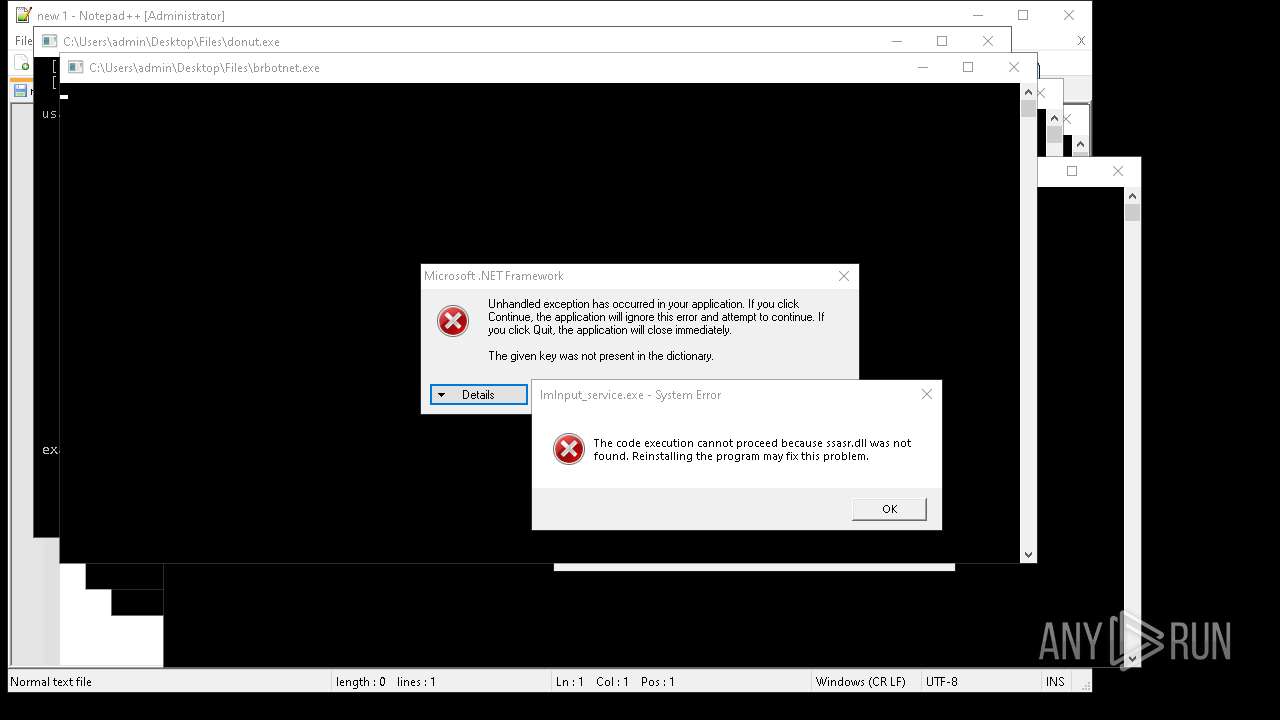The height and width of the screenshot is (720, 1280).
Task: Click brbotnet.exe scrollbar up arrow
Action: point(1028,91)
